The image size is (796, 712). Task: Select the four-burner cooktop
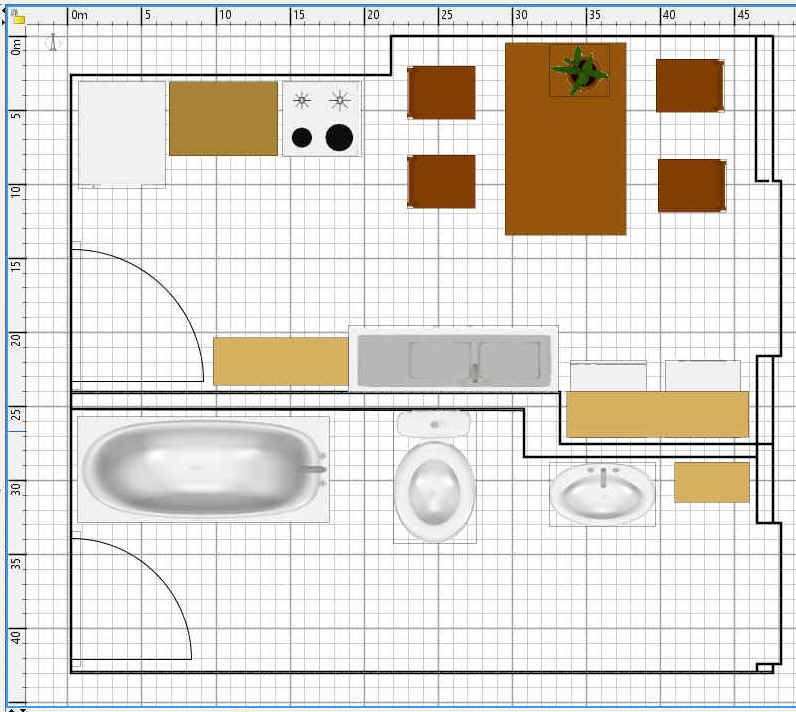pos(322,119)
